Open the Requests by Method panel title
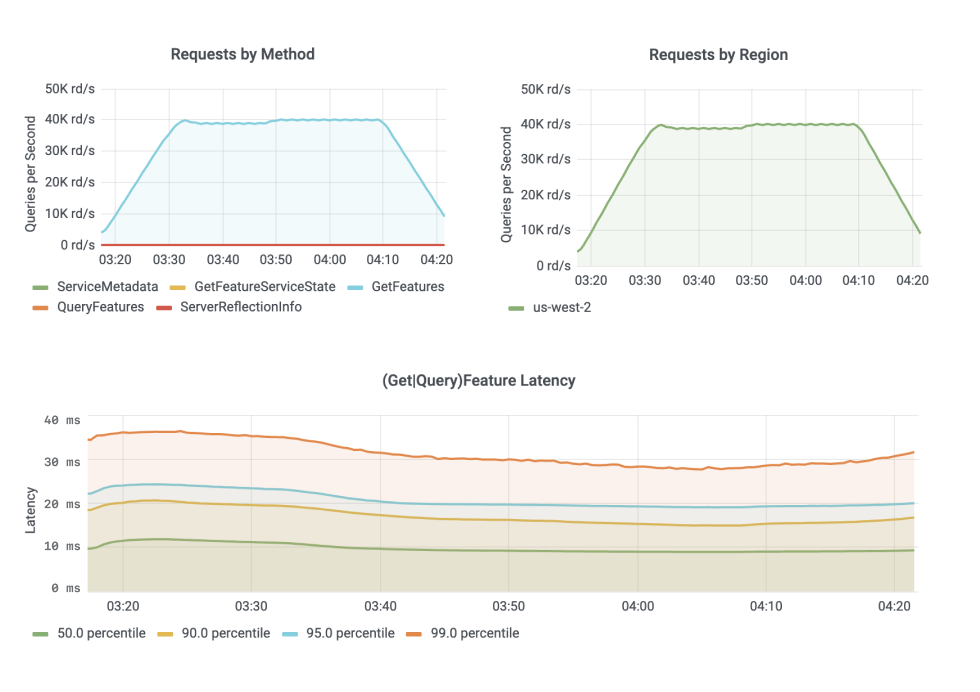 242,54
